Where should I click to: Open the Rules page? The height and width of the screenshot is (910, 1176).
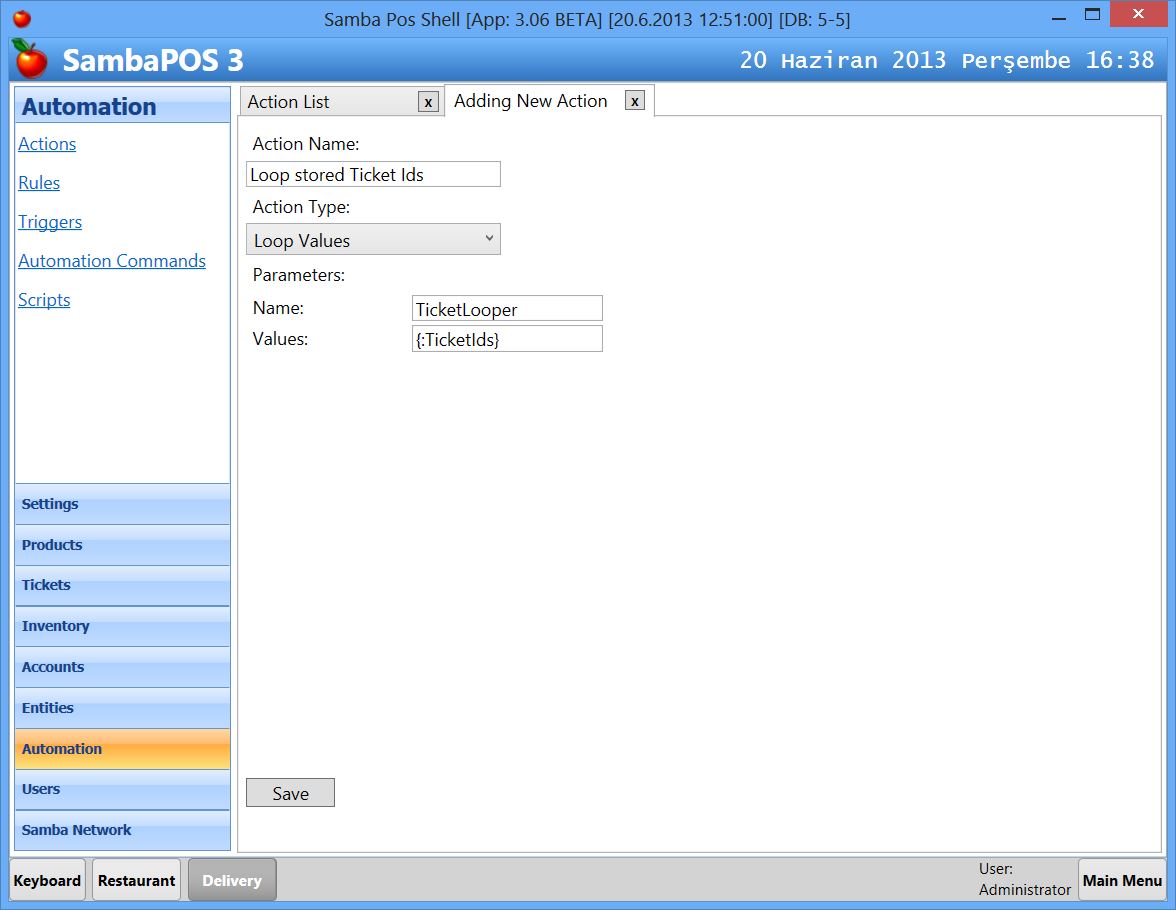(38, 182)
